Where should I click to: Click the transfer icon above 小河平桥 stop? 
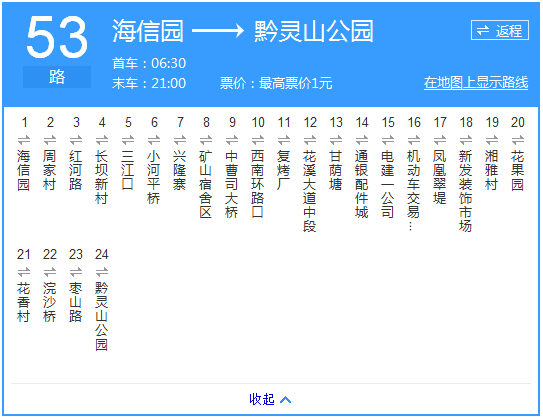154,140
